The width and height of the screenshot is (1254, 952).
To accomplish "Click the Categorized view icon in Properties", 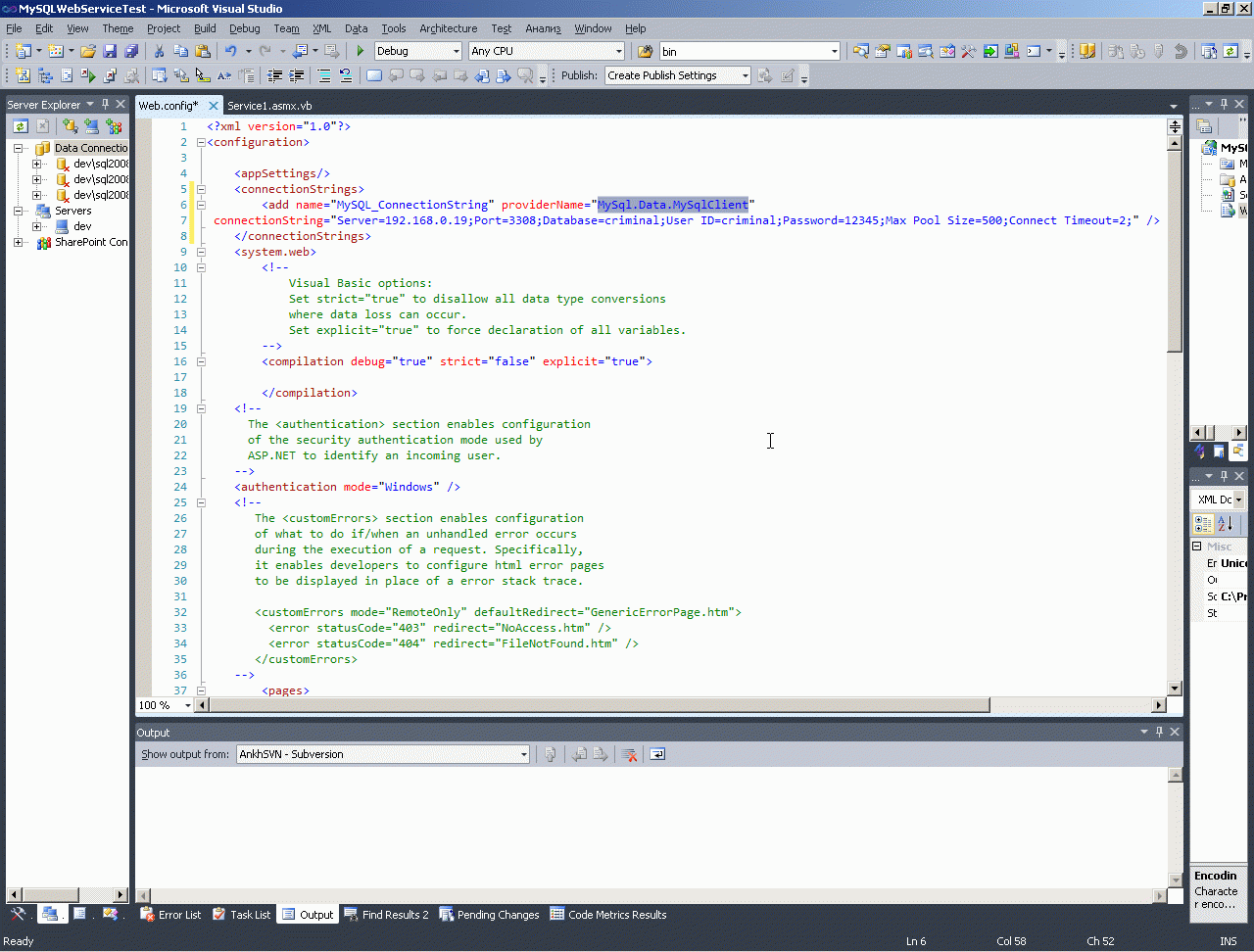I will tap(1204, 524).
